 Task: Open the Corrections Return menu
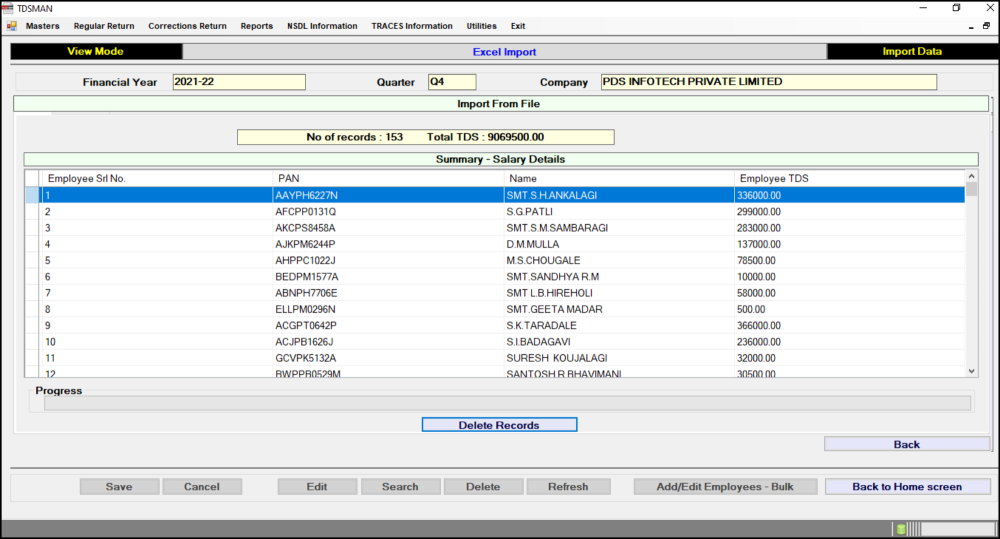(x=188, y=26)
